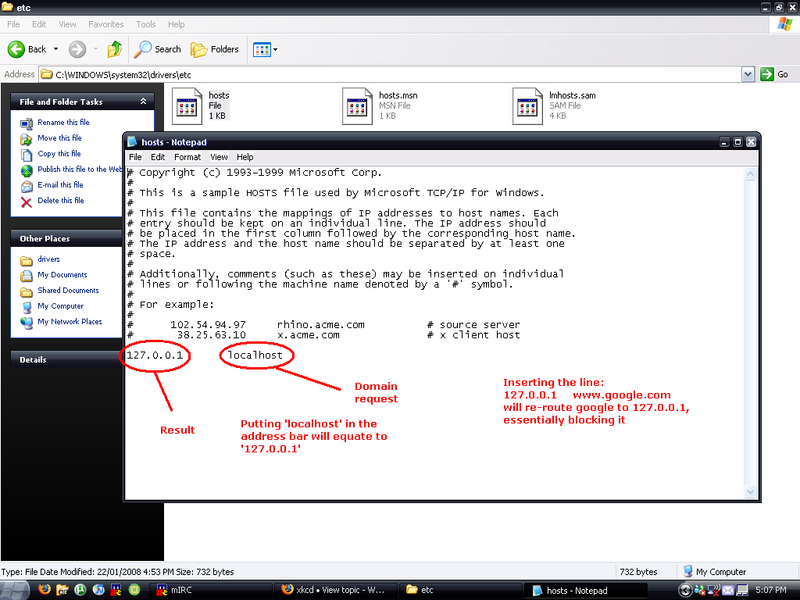Click the localhost entry in Notepad
Image resolution: width=800 pixels, height=600 pixels.
coord(255,355)
